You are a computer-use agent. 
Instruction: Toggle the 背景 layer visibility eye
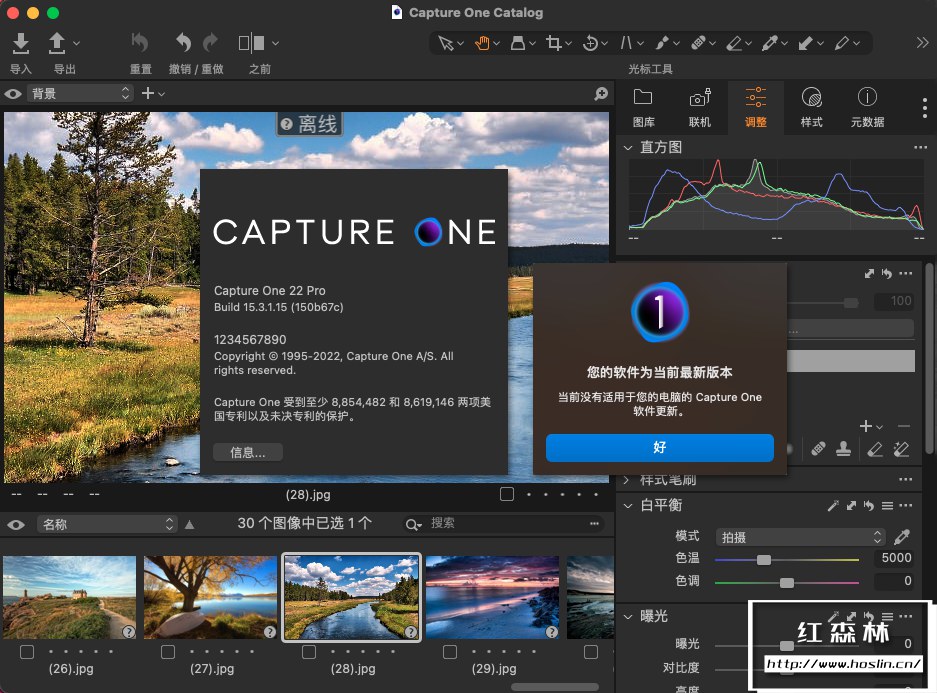click(13, 94)
